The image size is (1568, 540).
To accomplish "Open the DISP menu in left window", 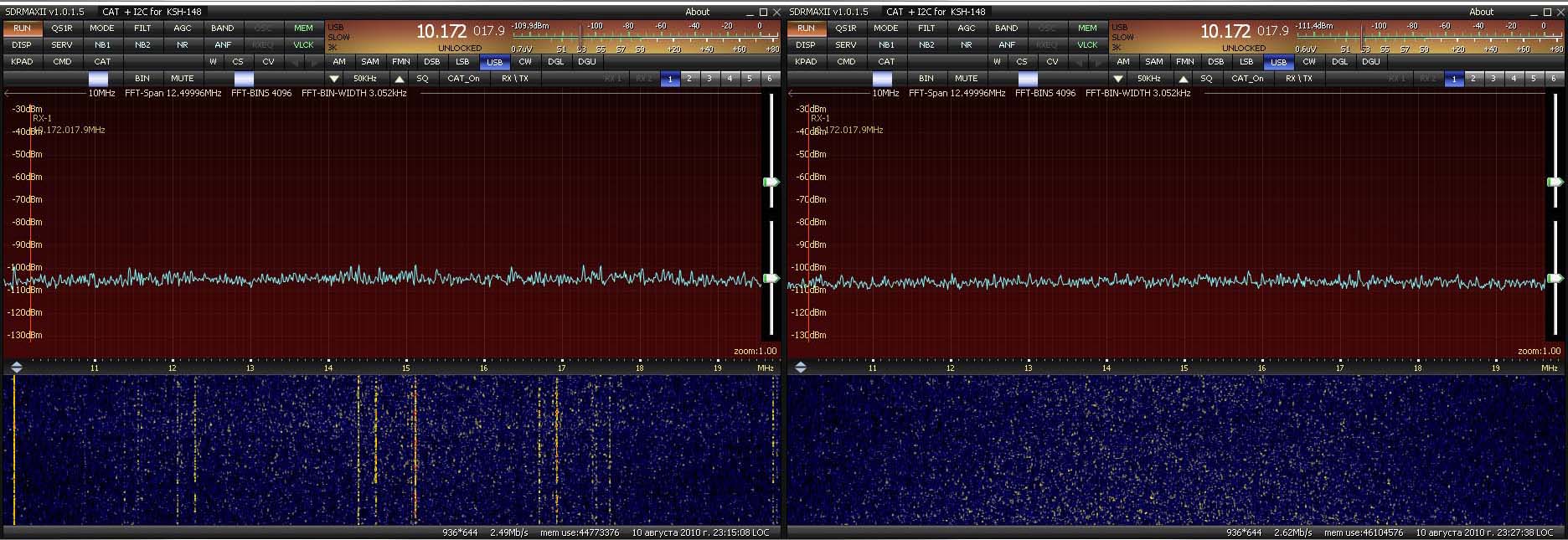I will click(x=22, y=45).
